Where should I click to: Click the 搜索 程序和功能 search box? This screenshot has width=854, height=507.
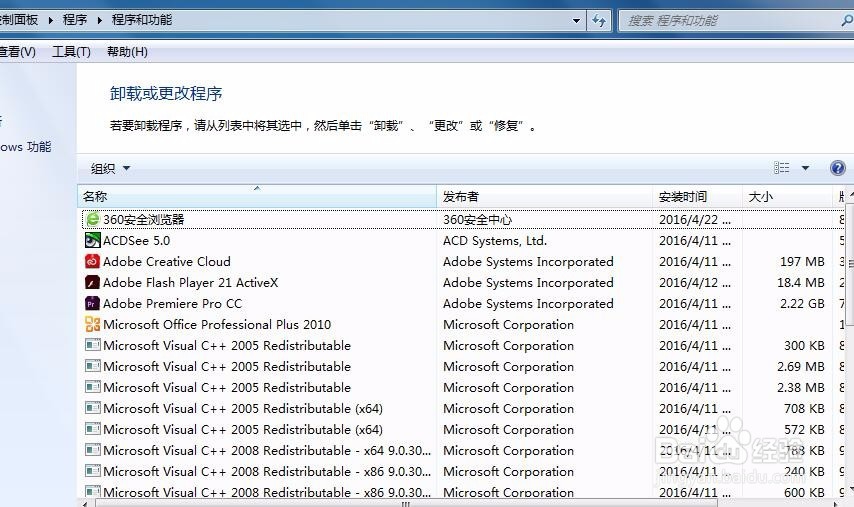(735, 20)
